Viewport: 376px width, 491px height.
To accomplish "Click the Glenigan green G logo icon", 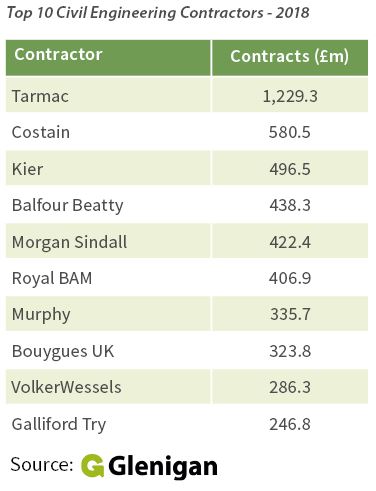I will pyautogui.click(x=92, y=465).
